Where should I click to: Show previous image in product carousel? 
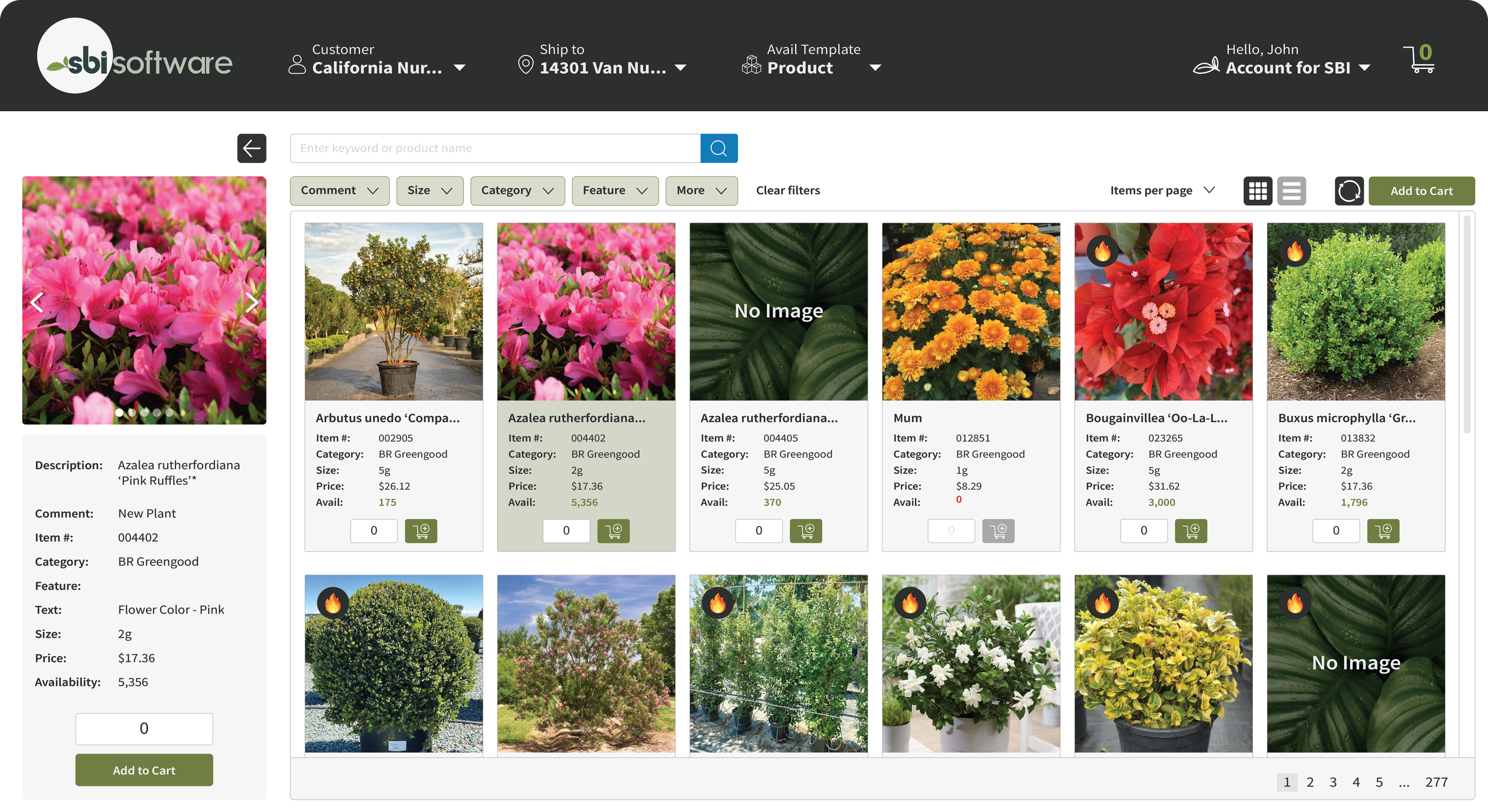click(x=37, y=302)
